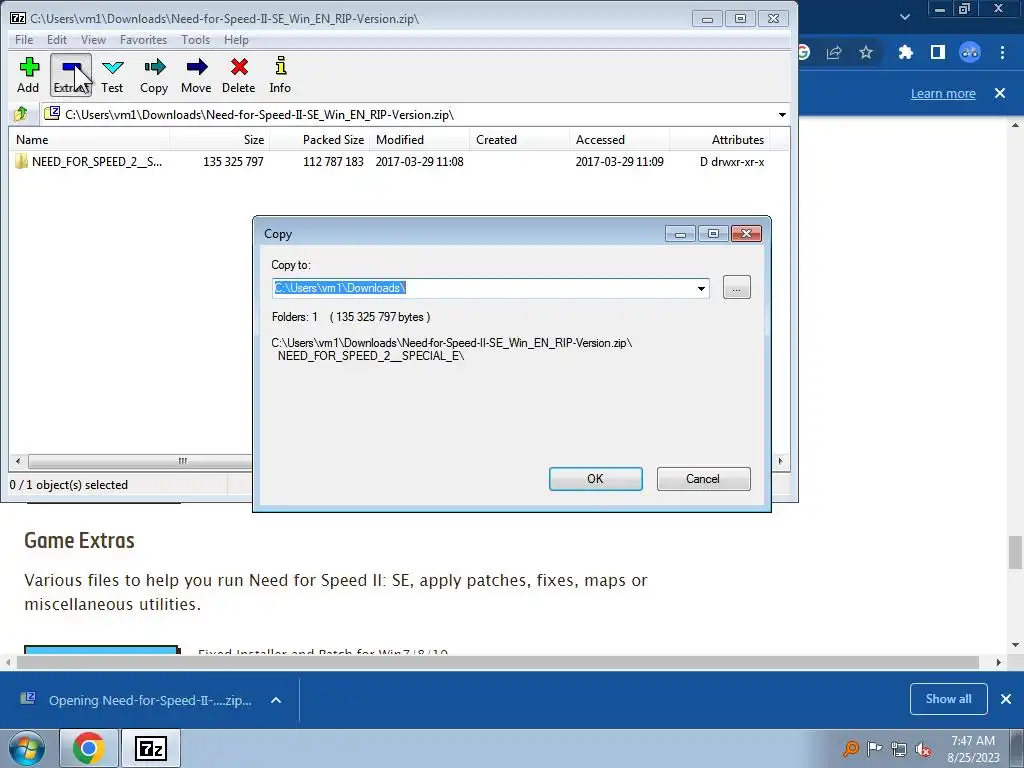This screenshot has width=1024, height=768.
Task: Sort by the Attributes column header
Action: 719,140
